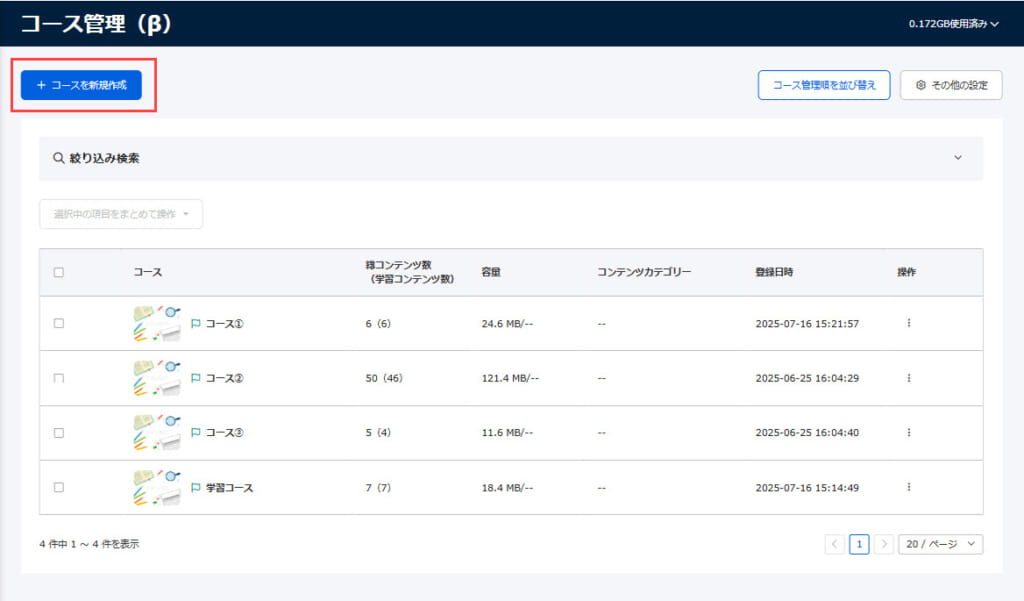Open the three-dot menu for コース③
1024x601 pixels.
(x=908, y=432)
